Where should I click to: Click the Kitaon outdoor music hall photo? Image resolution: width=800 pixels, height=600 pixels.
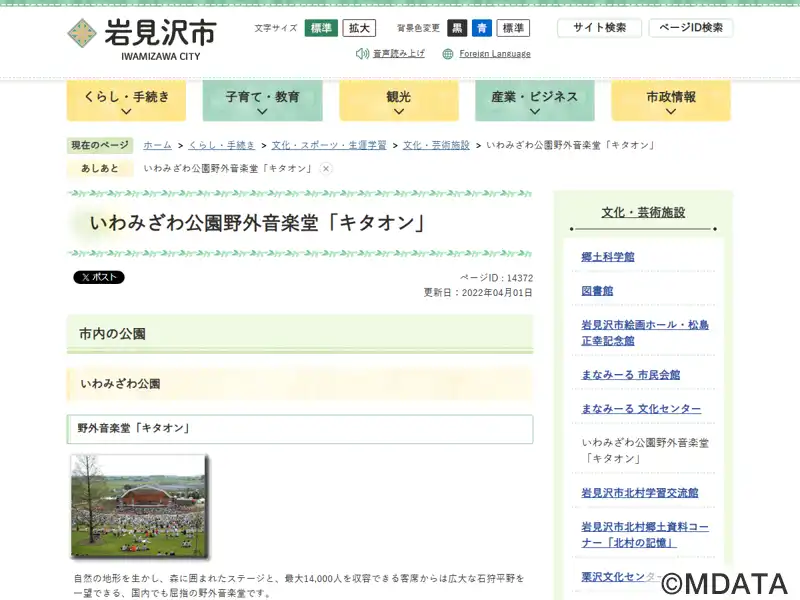pyautogui.click(x=139, y=506)
